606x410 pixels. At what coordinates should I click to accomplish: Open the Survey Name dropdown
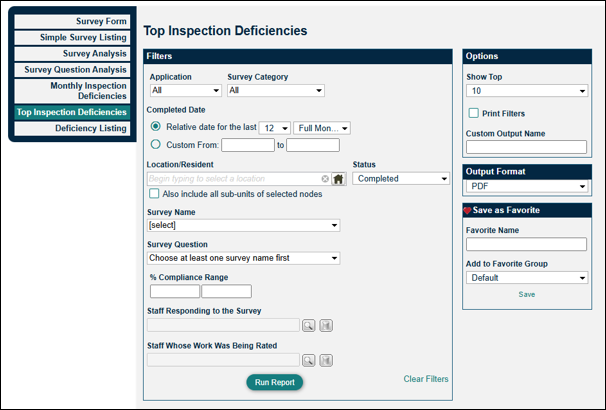click(x=243, y=225)
